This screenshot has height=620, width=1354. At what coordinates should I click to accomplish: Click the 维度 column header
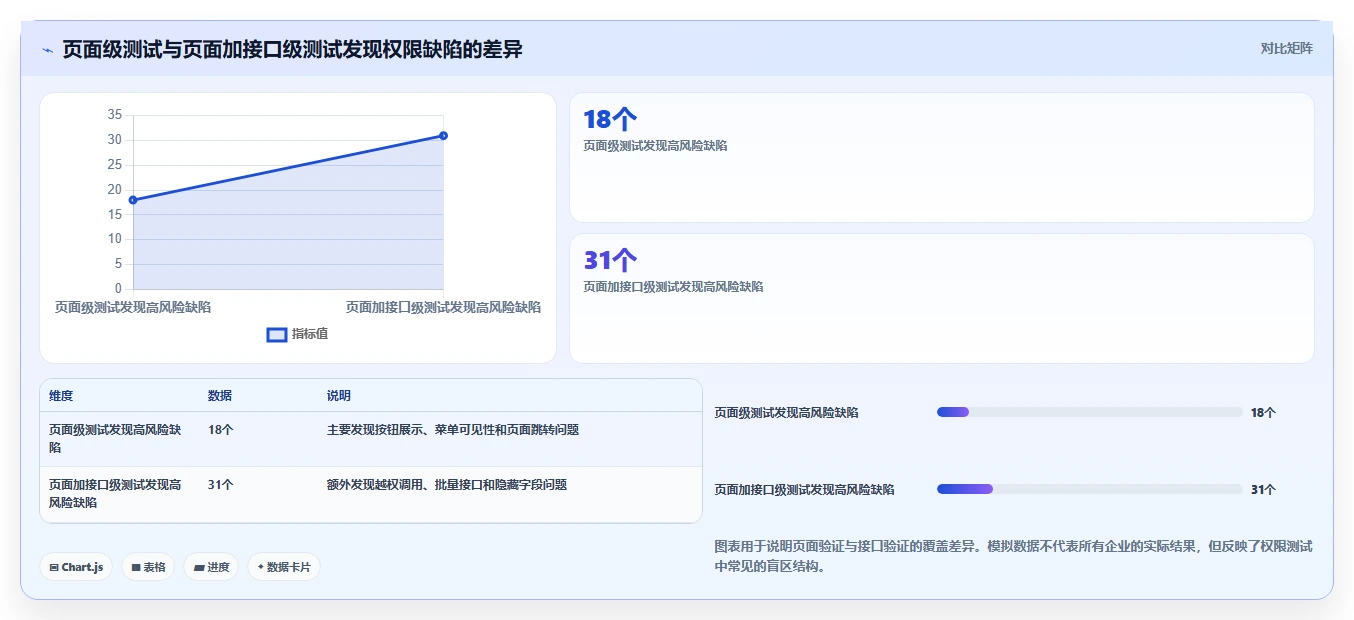61,396
